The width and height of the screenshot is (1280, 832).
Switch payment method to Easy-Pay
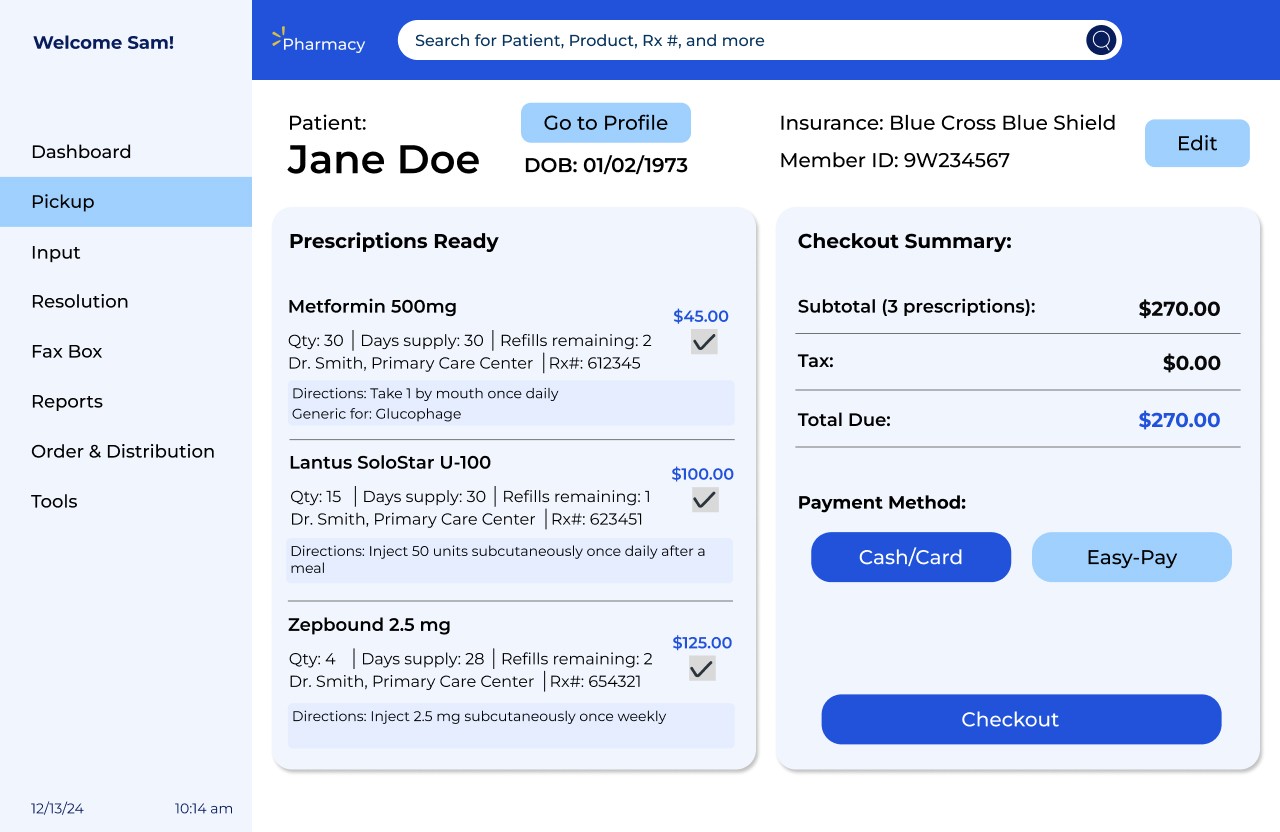pos(1131,557)
